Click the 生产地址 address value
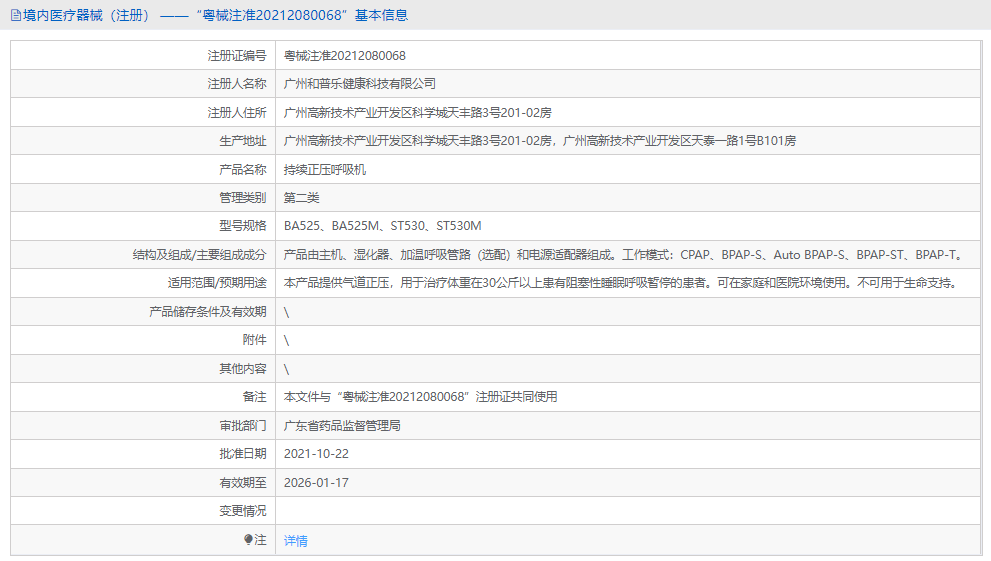Viewport: 991px width, 561px height. (x=540, y=141)
